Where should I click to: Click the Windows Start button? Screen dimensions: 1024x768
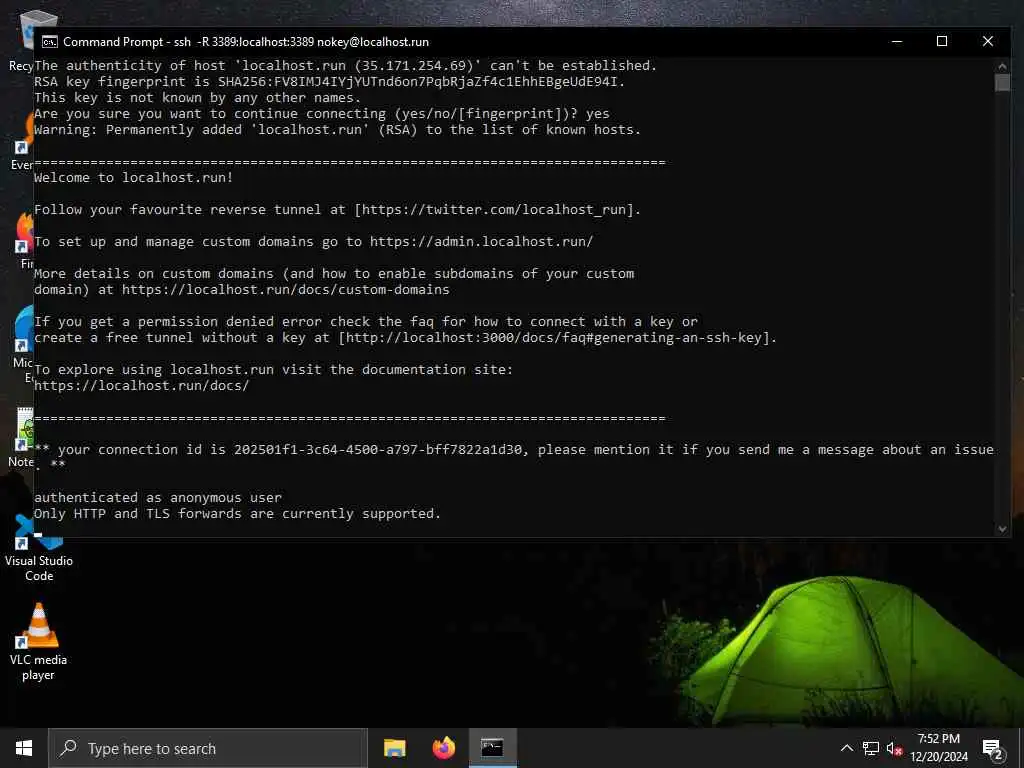click(x=24, y=748)
